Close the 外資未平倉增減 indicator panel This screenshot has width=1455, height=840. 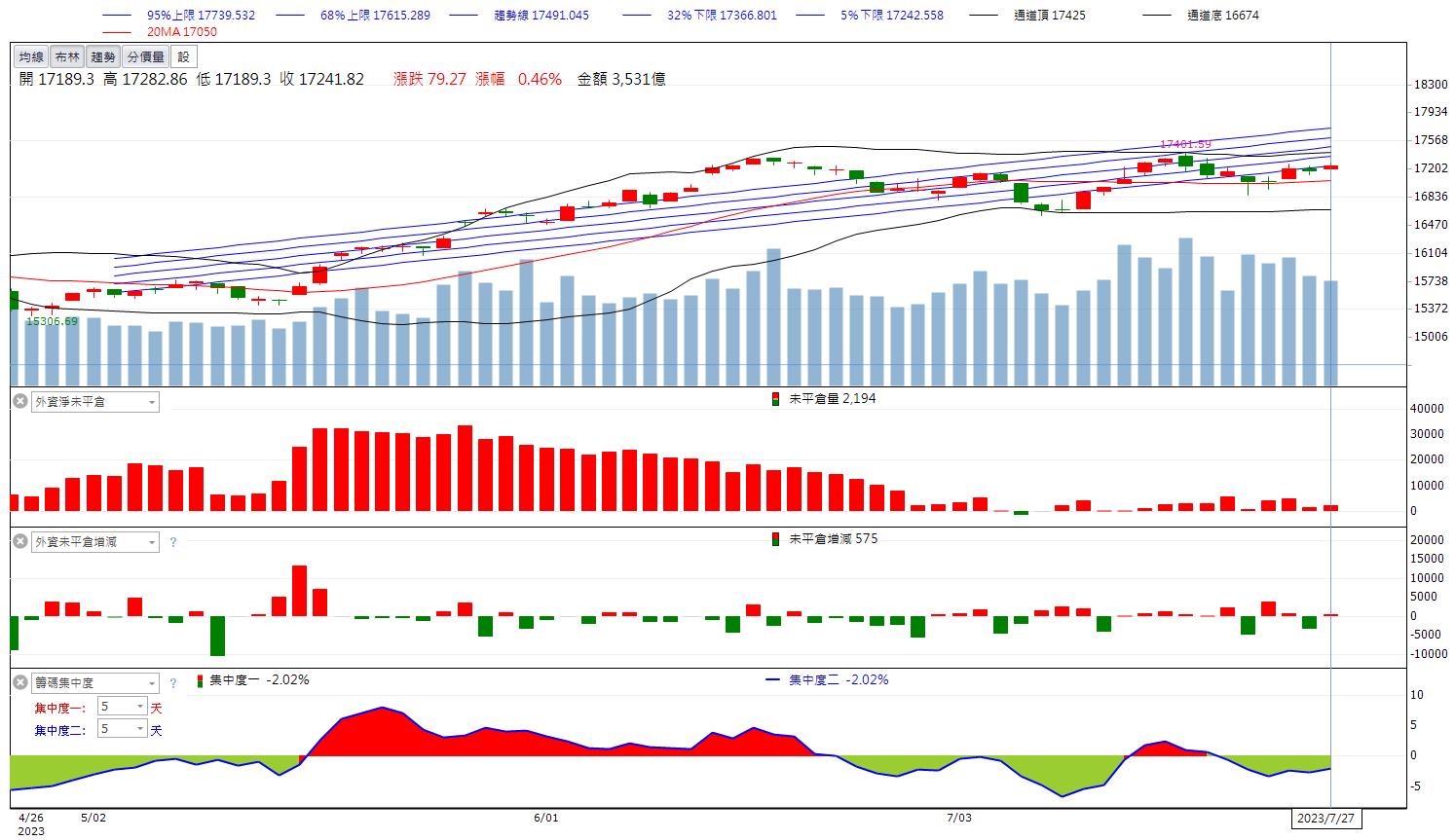coord(19,541)
